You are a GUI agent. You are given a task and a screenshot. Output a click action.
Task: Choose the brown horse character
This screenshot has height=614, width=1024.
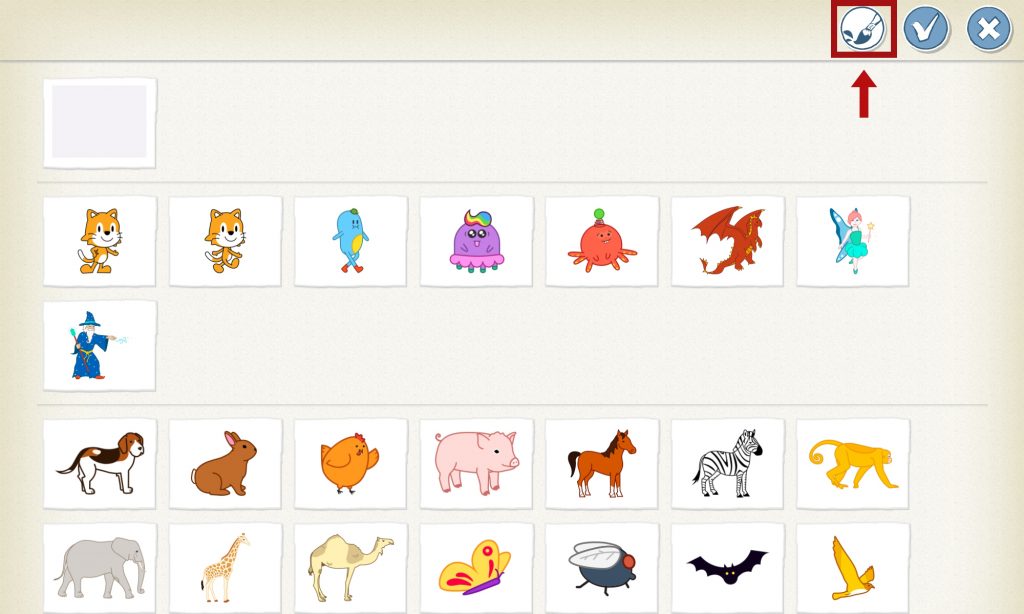[602, 464]
